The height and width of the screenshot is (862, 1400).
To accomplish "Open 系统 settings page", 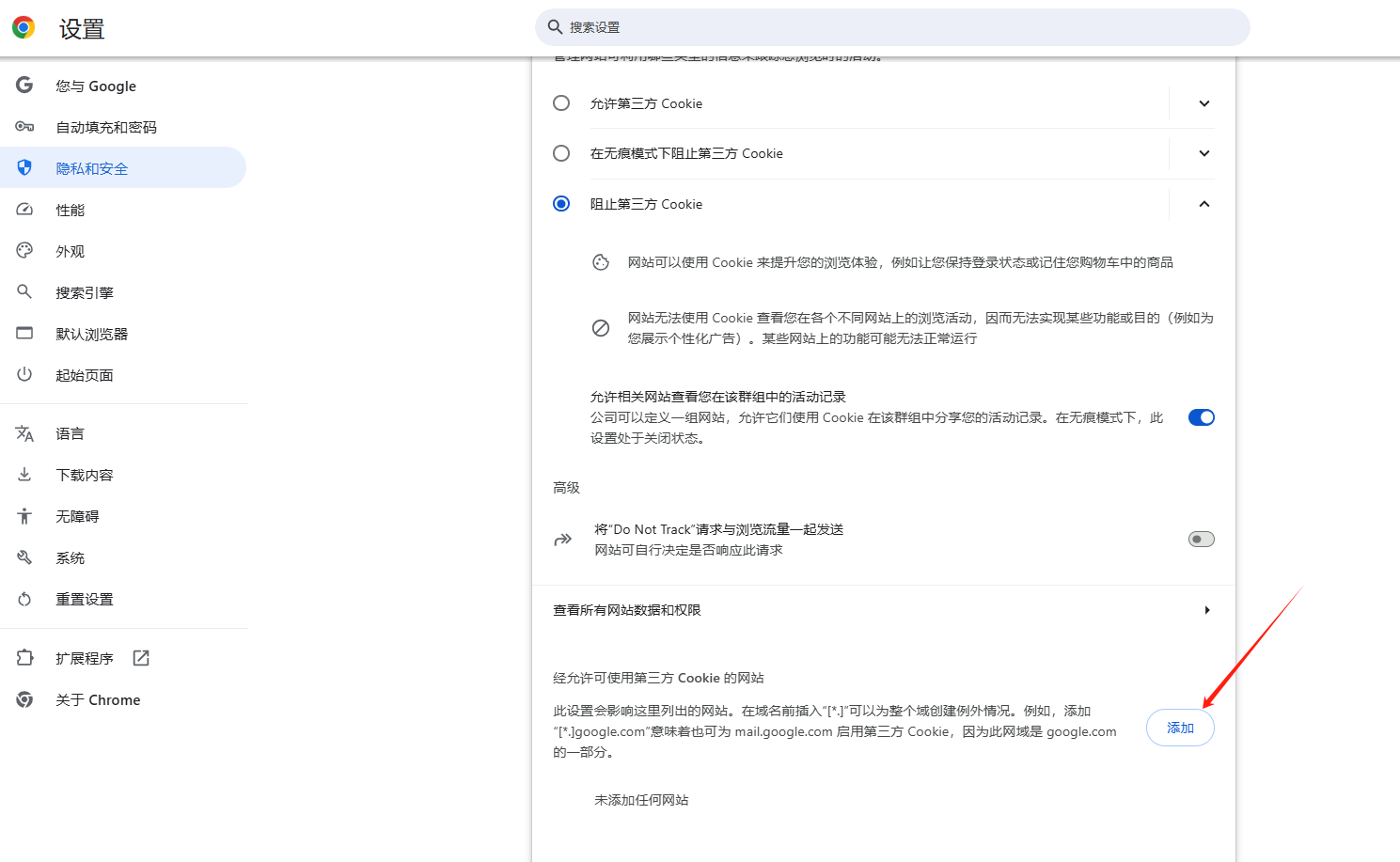I will (123, 557).
